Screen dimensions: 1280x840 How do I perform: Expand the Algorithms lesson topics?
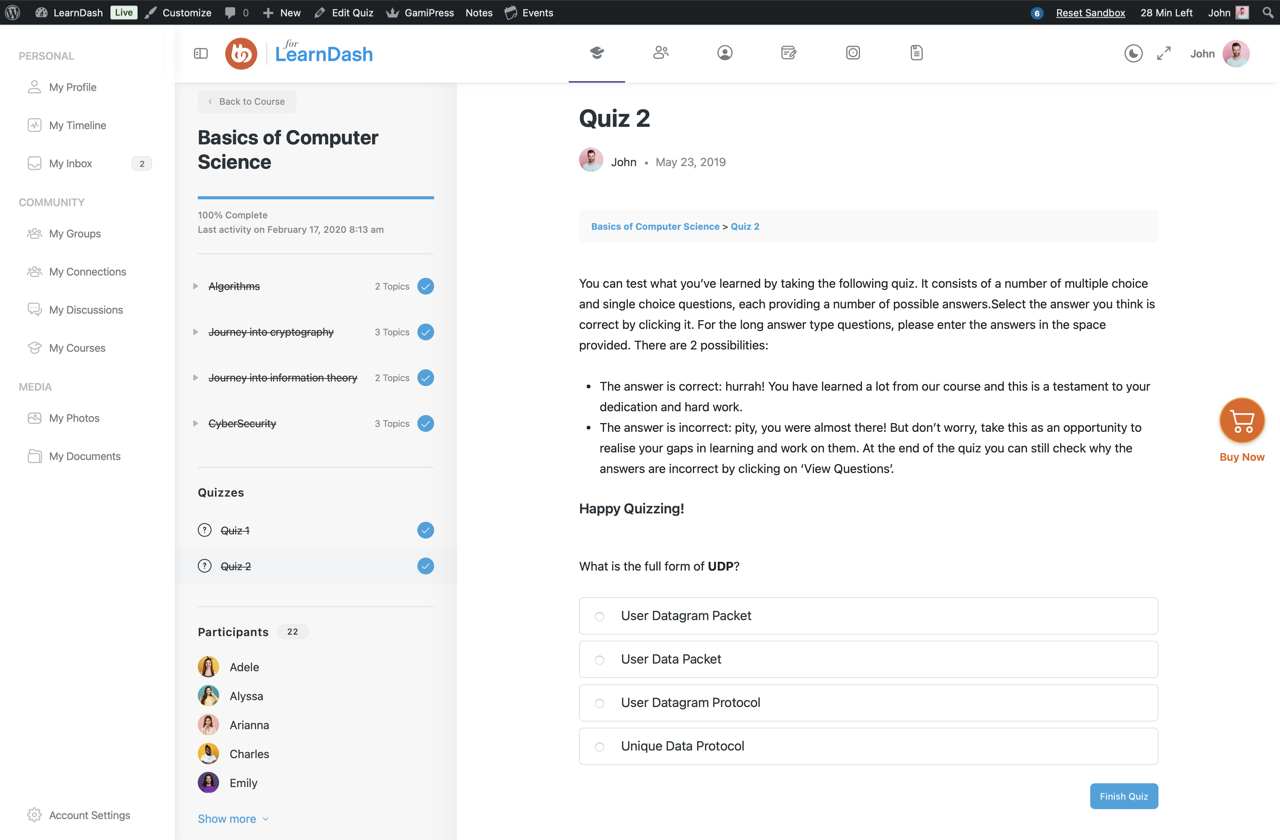[x=196, y=287]
